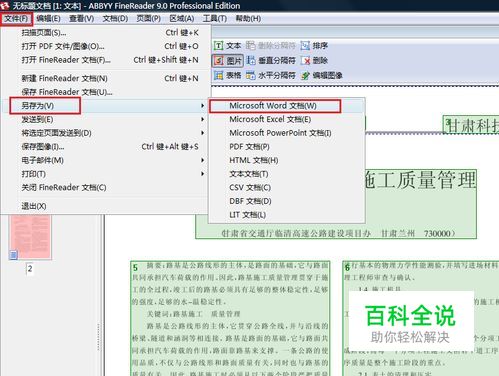
Task: Open the 查看(V) menu
Action: (x=81, y=19)
